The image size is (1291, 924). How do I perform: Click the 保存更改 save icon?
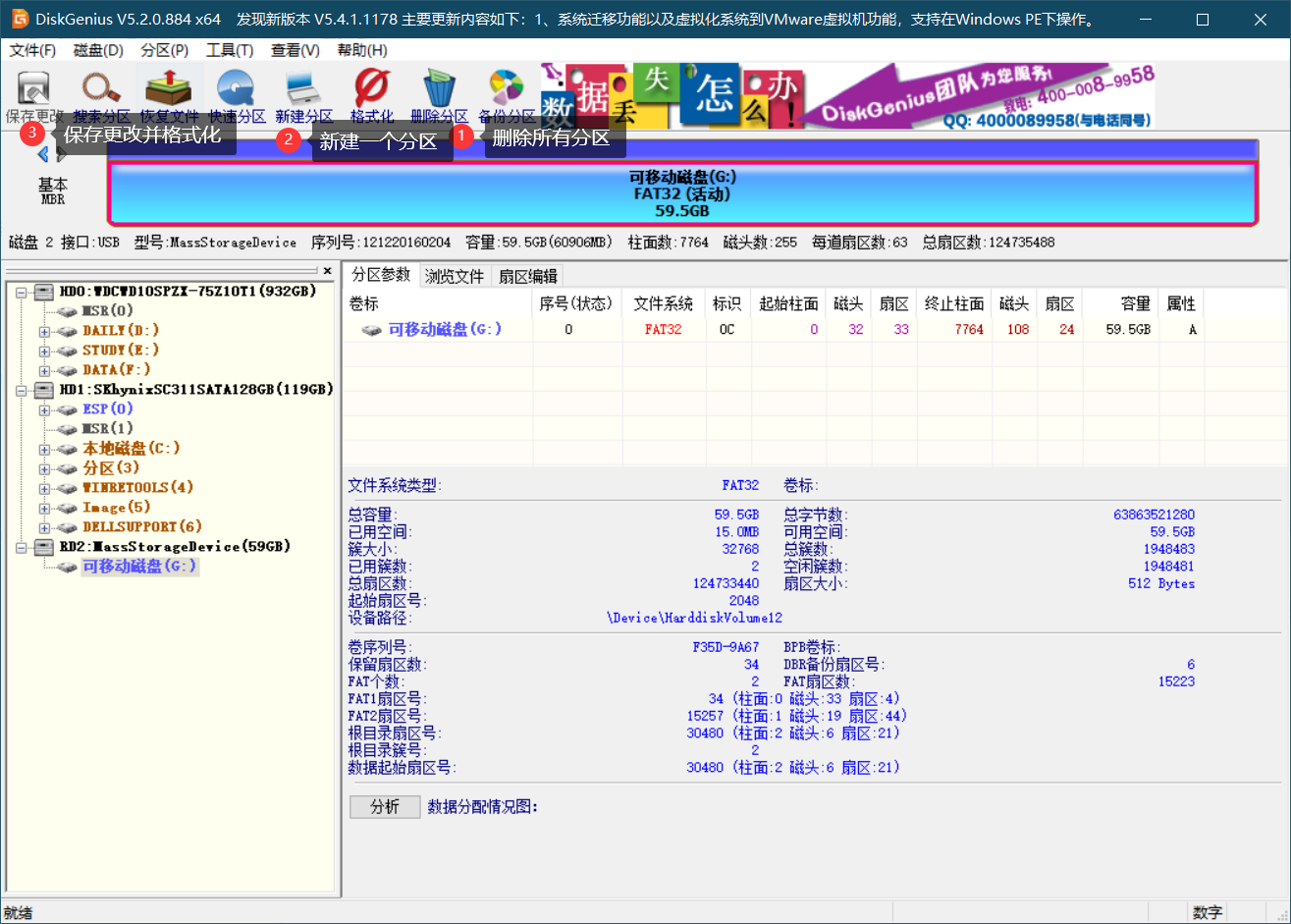pos(32,88)
